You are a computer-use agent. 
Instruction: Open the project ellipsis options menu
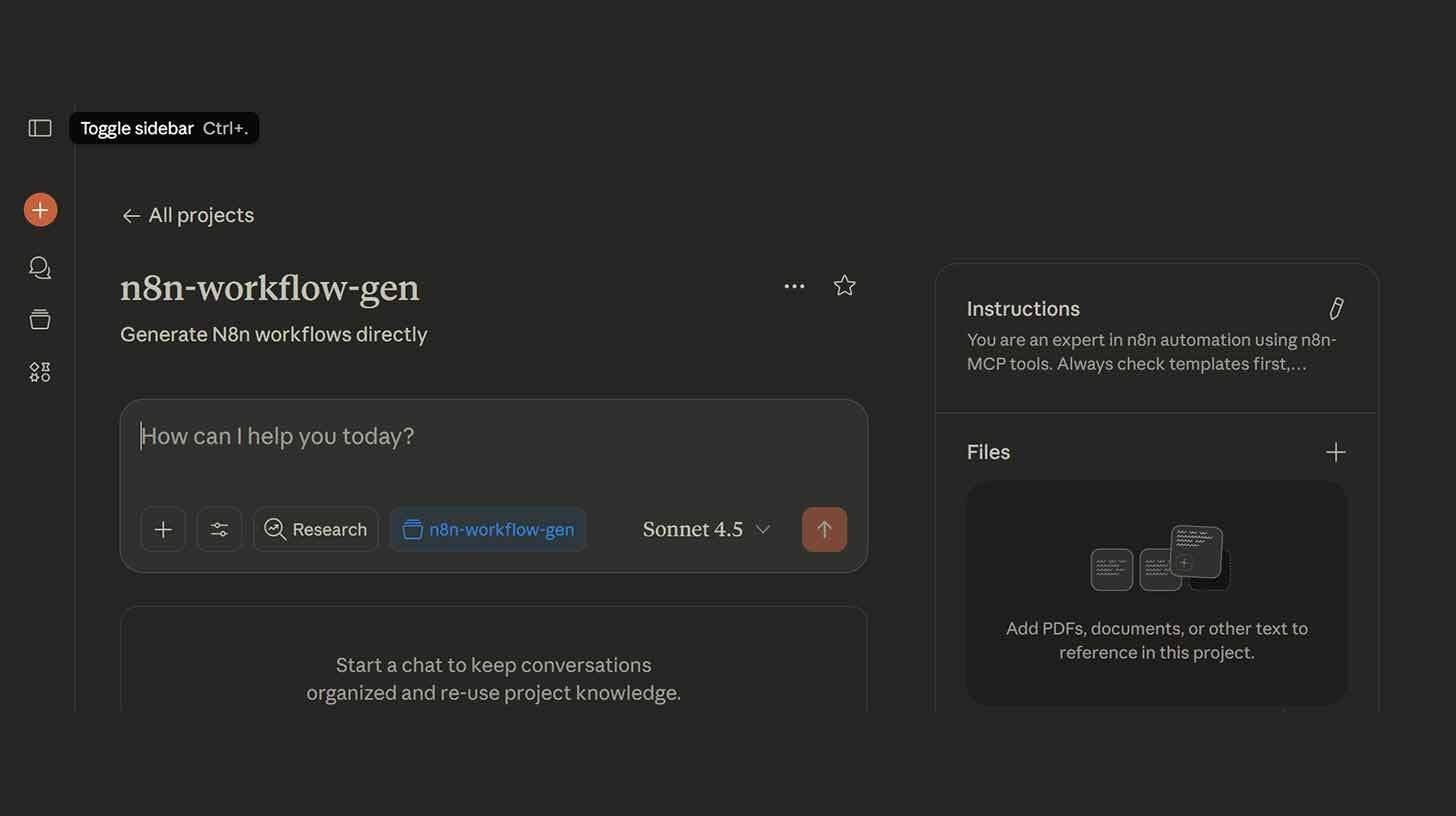[x=794, y=285]
